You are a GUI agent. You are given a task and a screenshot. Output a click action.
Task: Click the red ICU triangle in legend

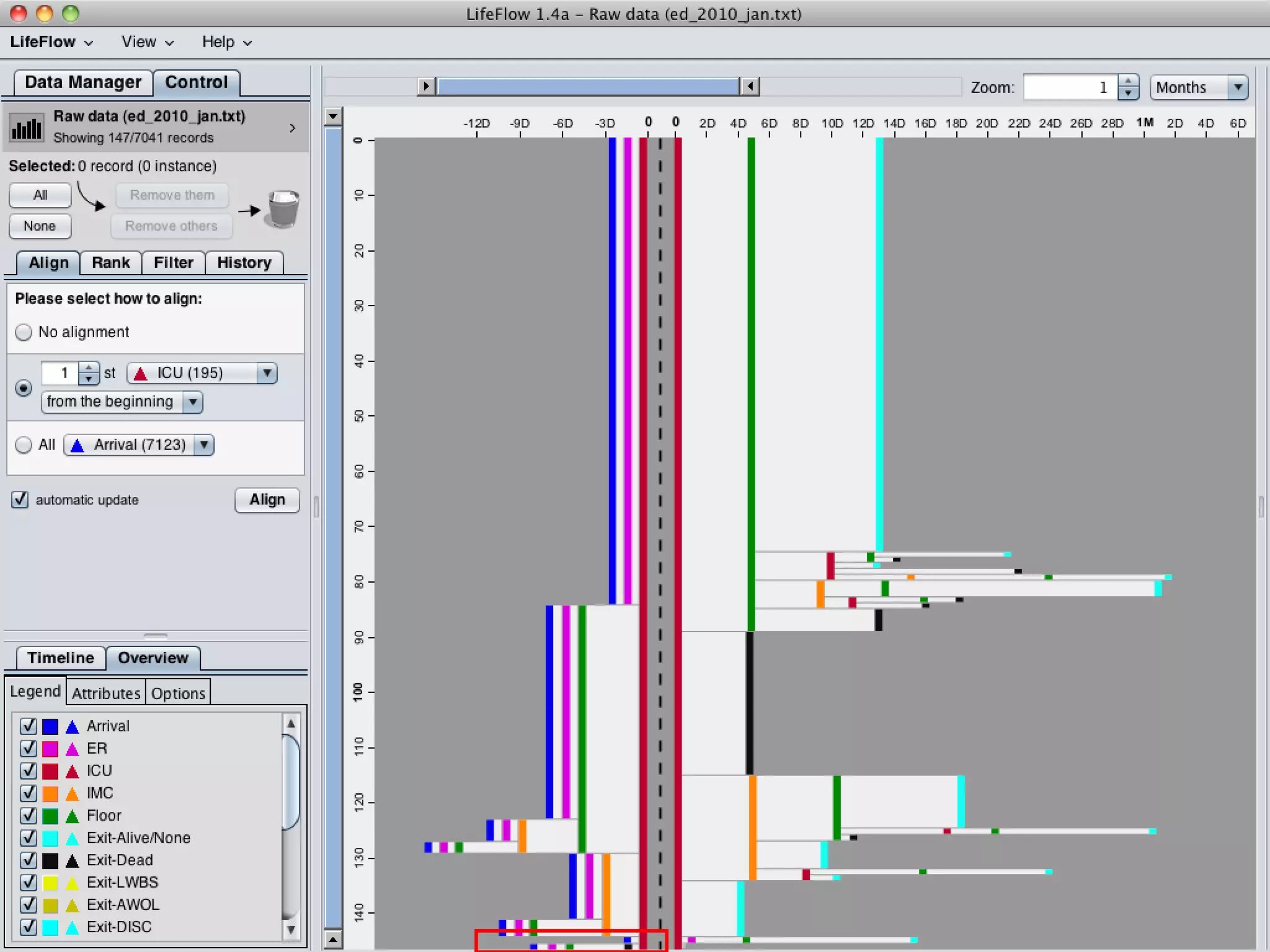point(73,771)
